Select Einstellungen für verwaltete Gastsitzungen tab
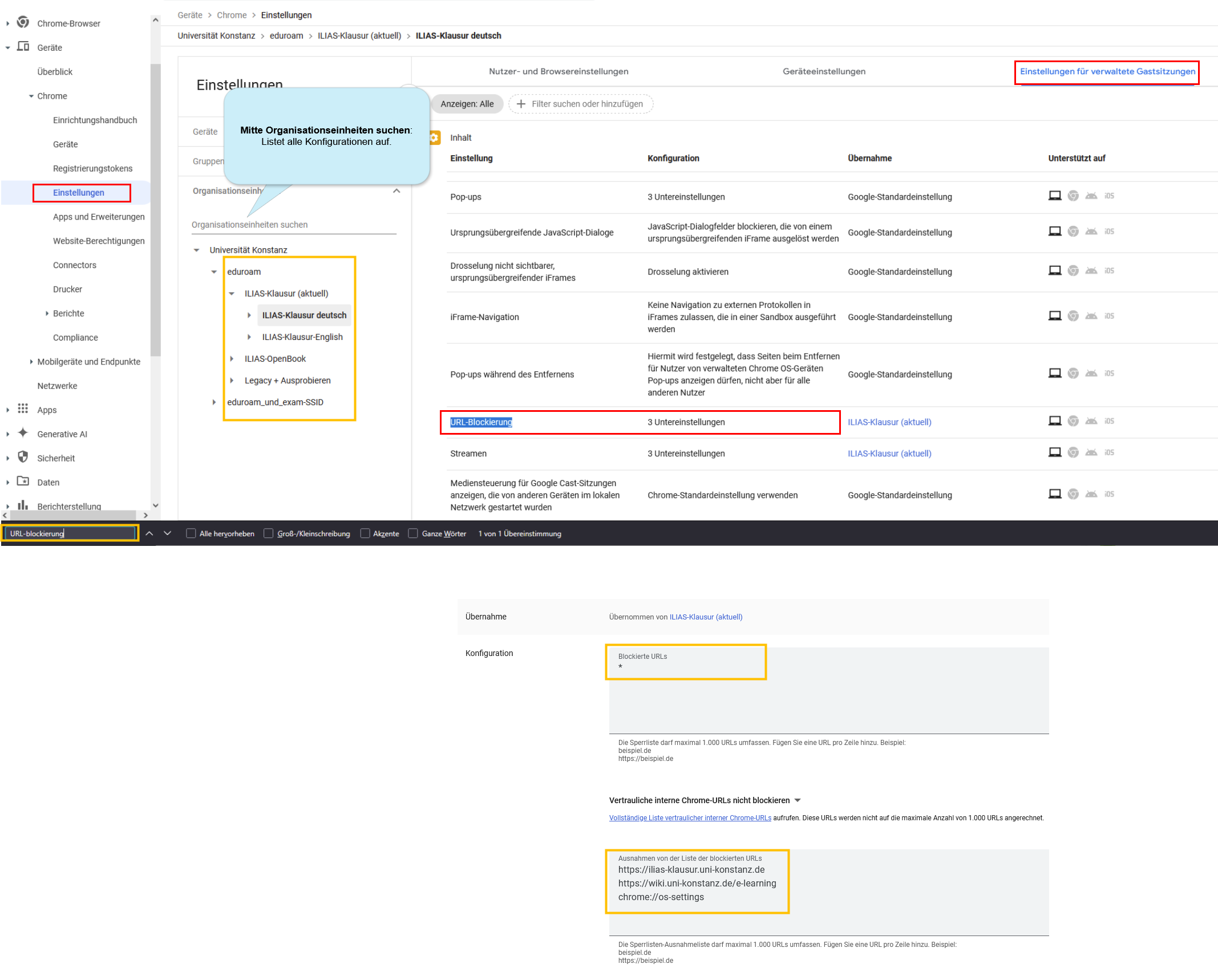Image resolution: width=1218 pixels, height=980 pixels. coord(1107,71)
